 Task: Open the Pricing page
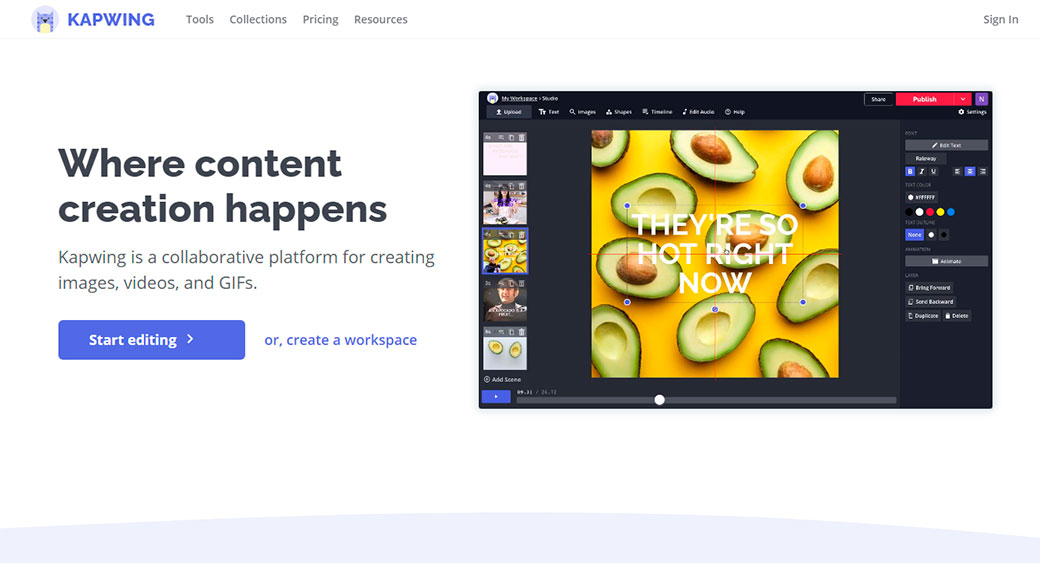[320, 19]
